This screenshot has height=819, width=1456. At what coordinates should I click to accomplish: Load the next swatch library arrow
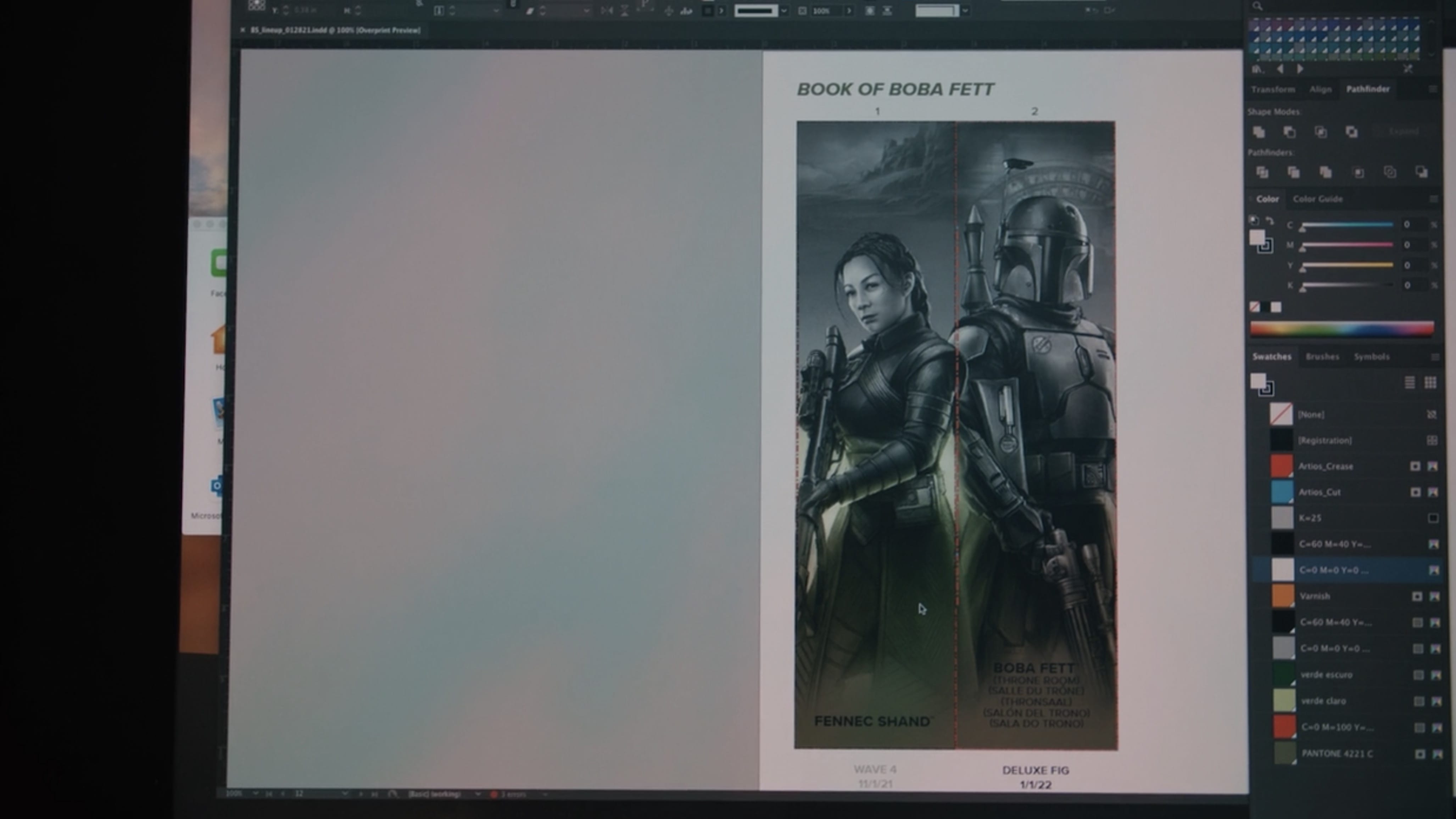1300,69
